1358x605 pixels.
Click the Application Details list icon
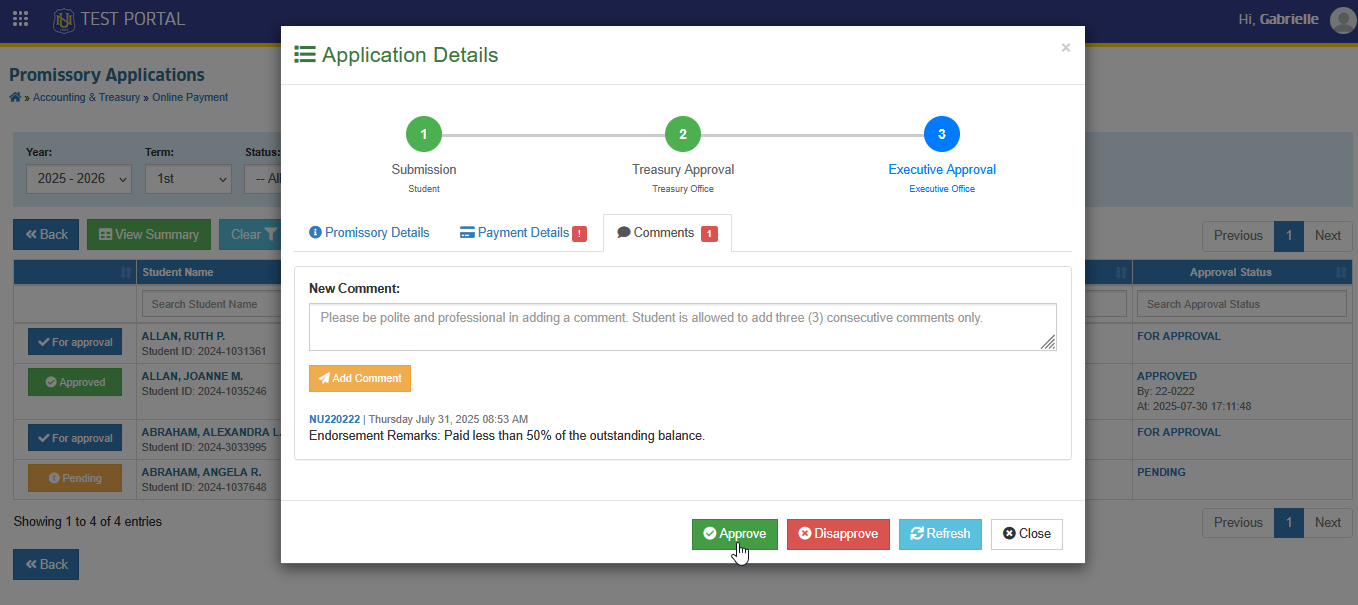[305, 55]
